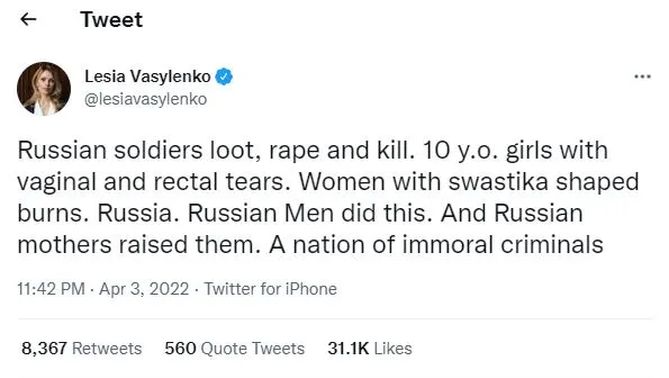The width and height of the screenshot is (669, 378).
Task: Click the tweet's first line starting Russian soldiers
Action: click(x=313, y=151)
